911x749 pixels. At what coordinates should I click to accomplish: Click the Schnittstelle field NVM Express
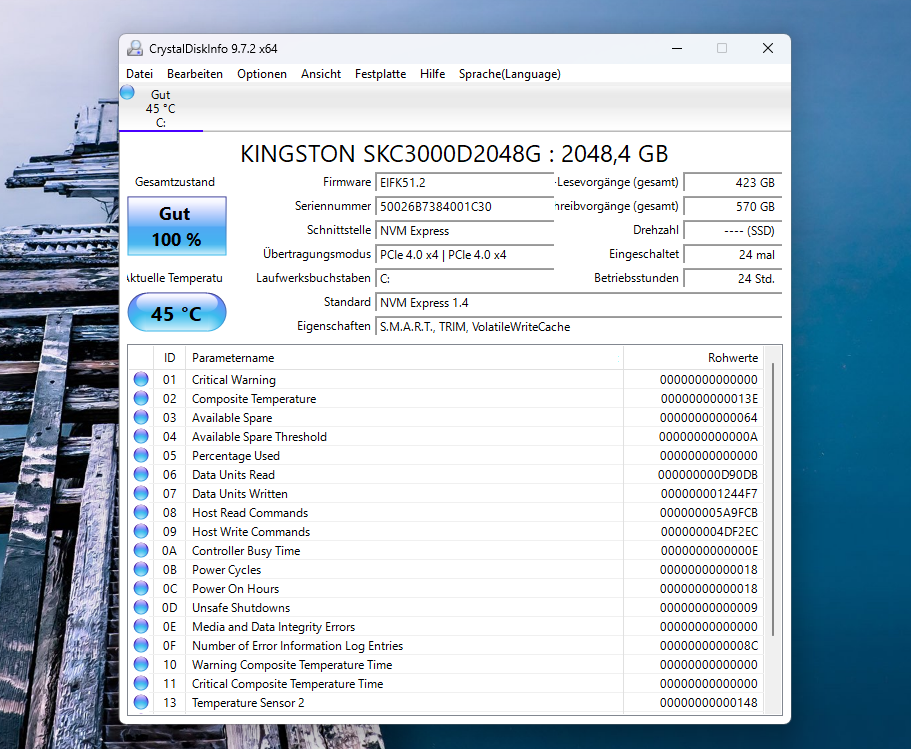click(464, 231)
